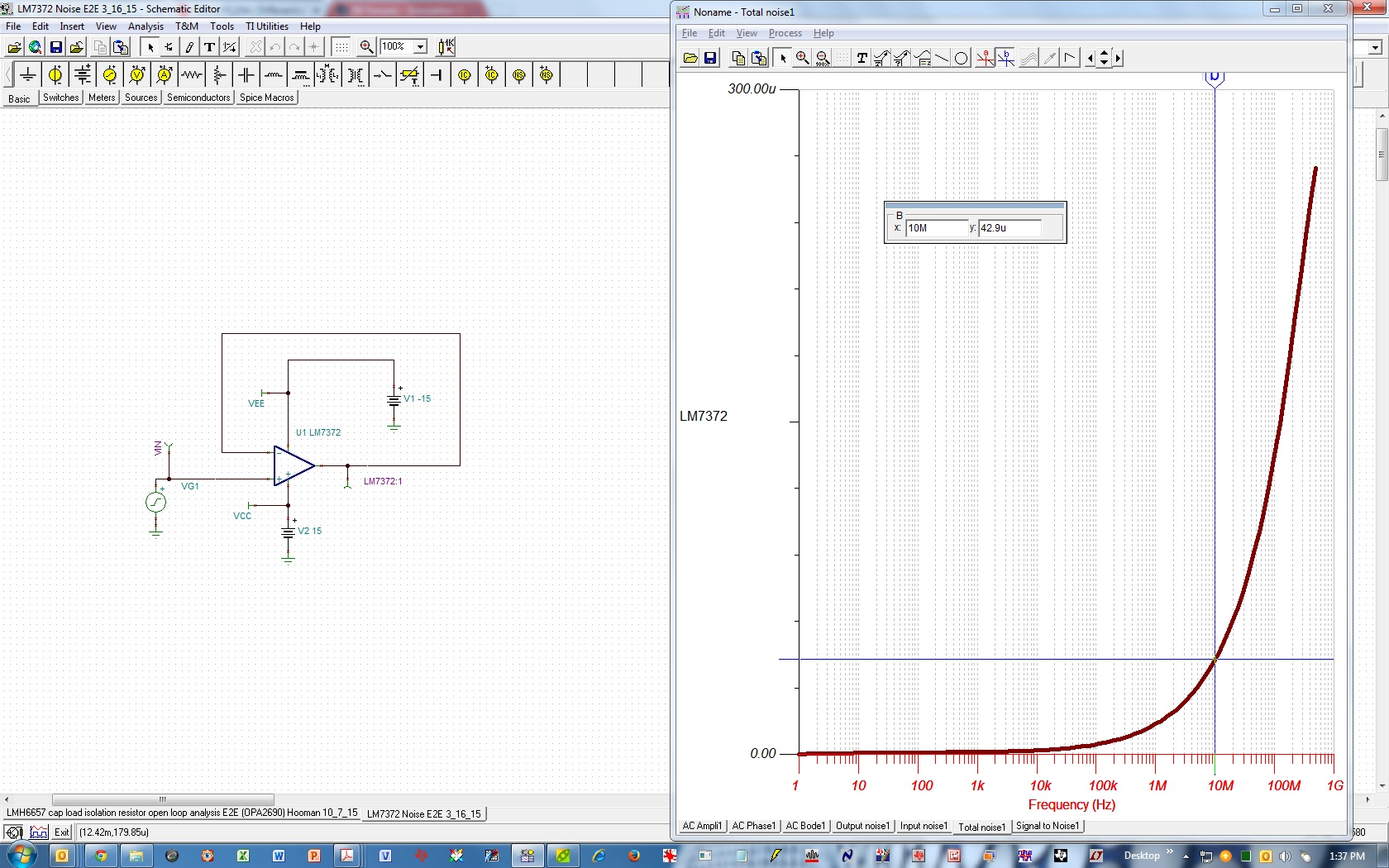Switch to the Meters component tab
This screenshot has height=868, width=1389.
tap(102, 98)
